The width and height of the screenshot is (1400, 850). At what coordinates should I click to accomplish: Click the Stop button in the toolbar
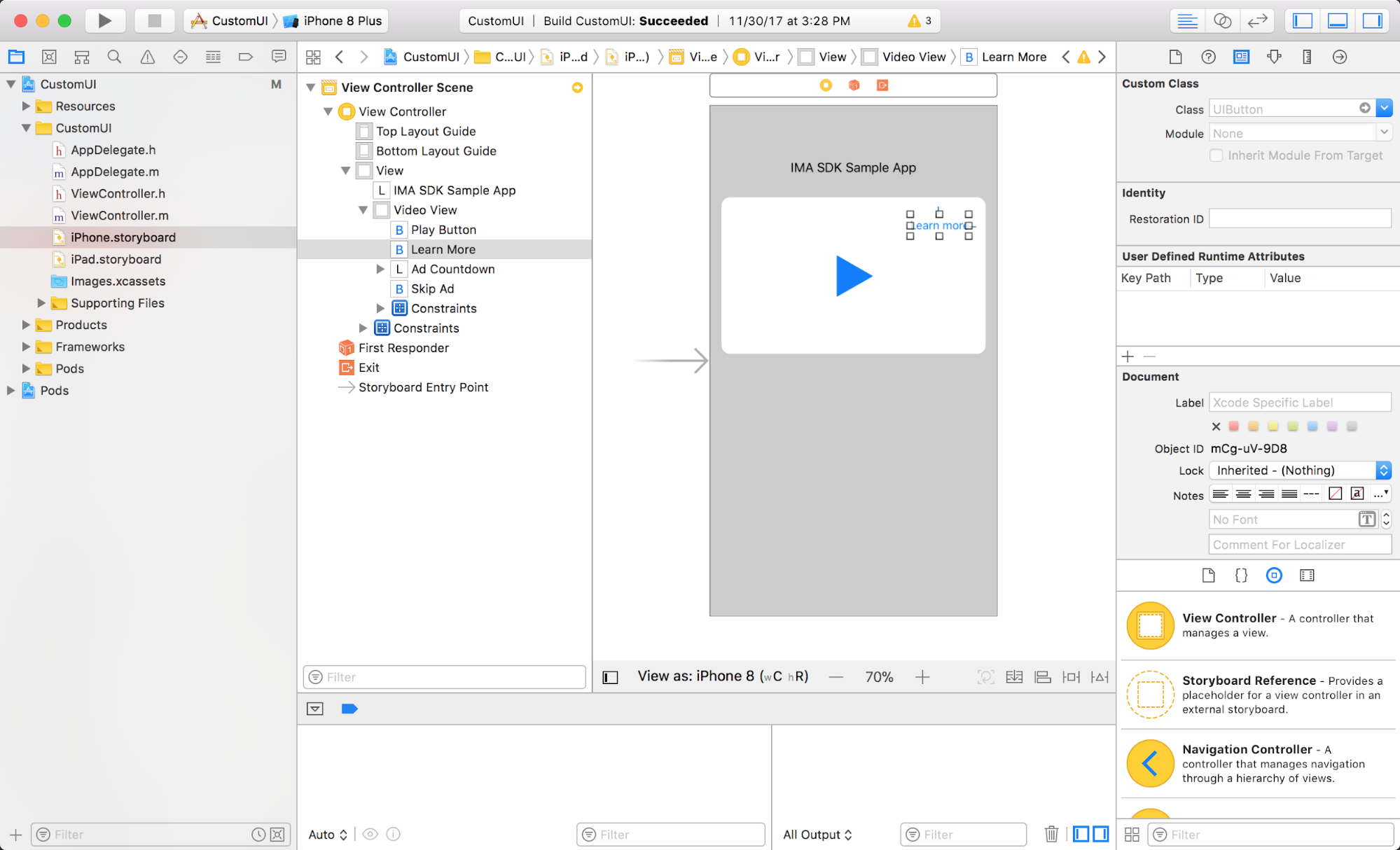coord(154,20)
